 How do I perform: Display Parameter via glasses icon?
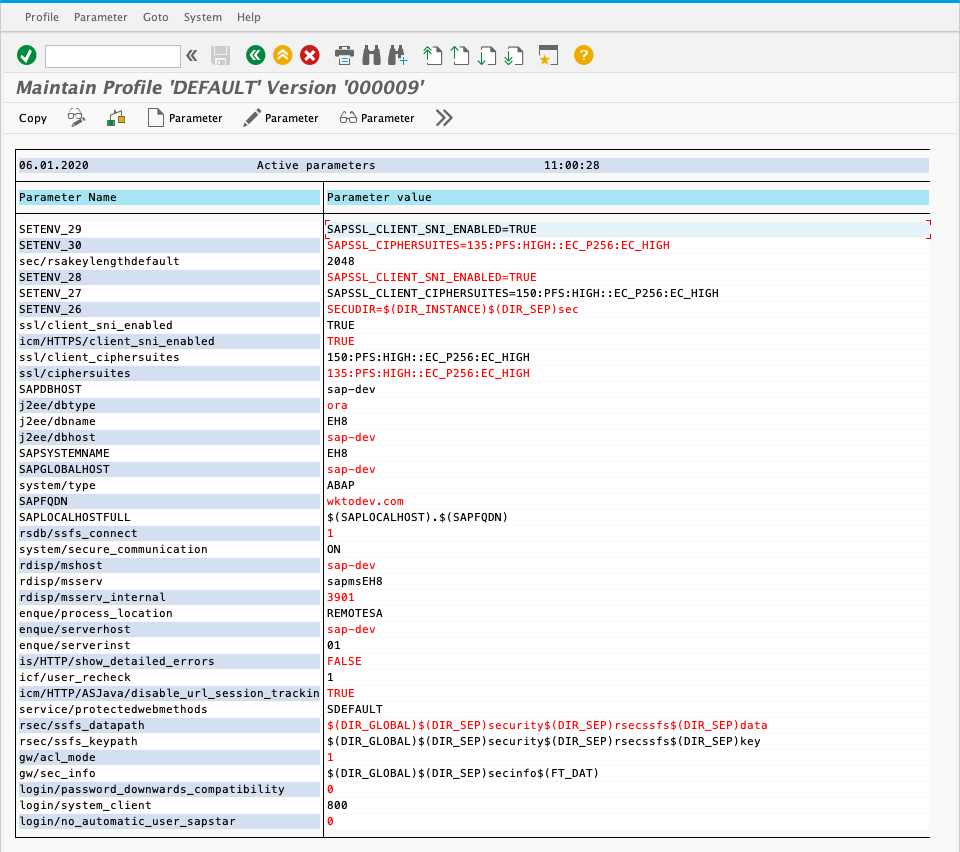pos(377,118)
